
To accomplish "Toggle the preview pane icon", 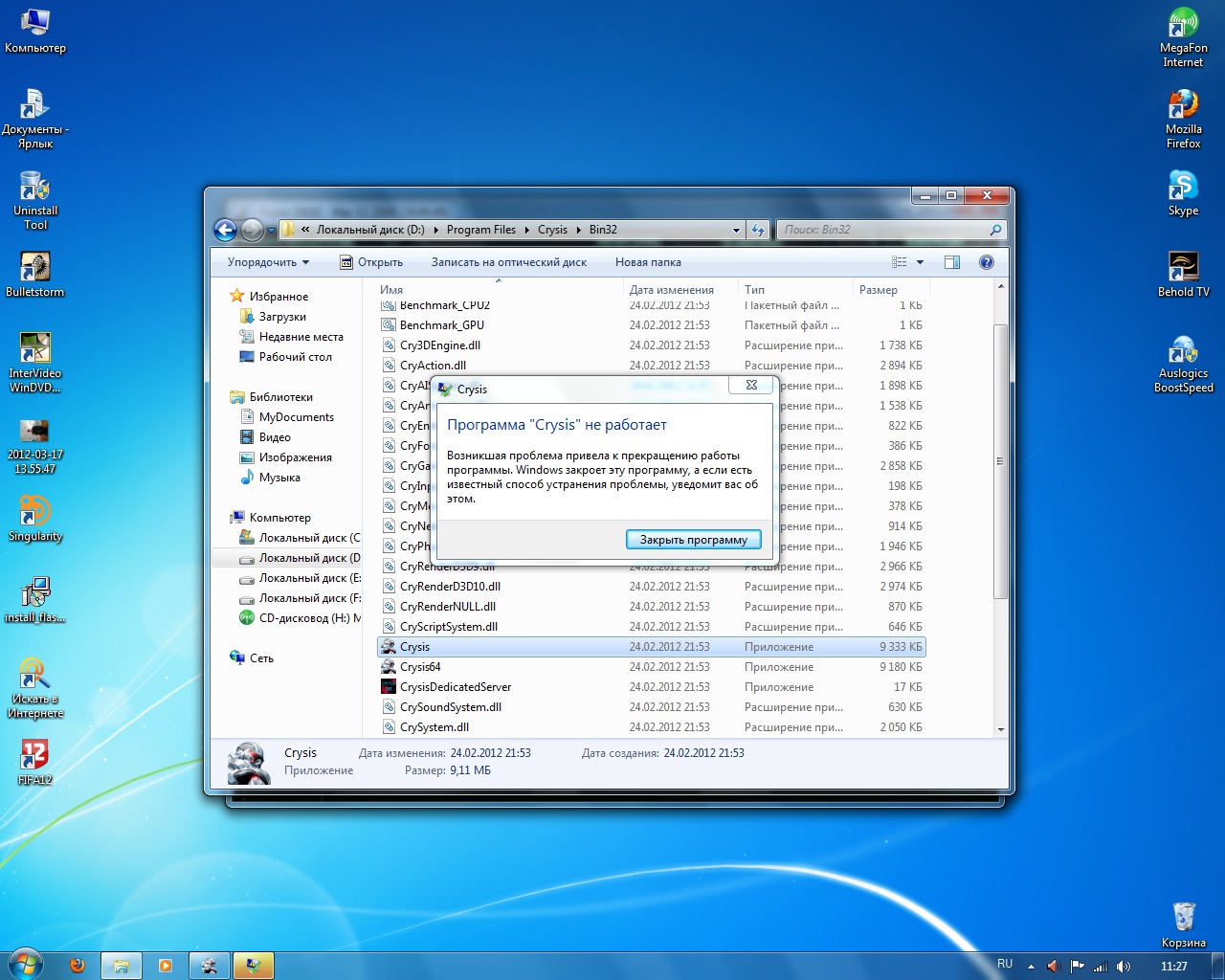I will pyautogui.click(x=951, y=262).
